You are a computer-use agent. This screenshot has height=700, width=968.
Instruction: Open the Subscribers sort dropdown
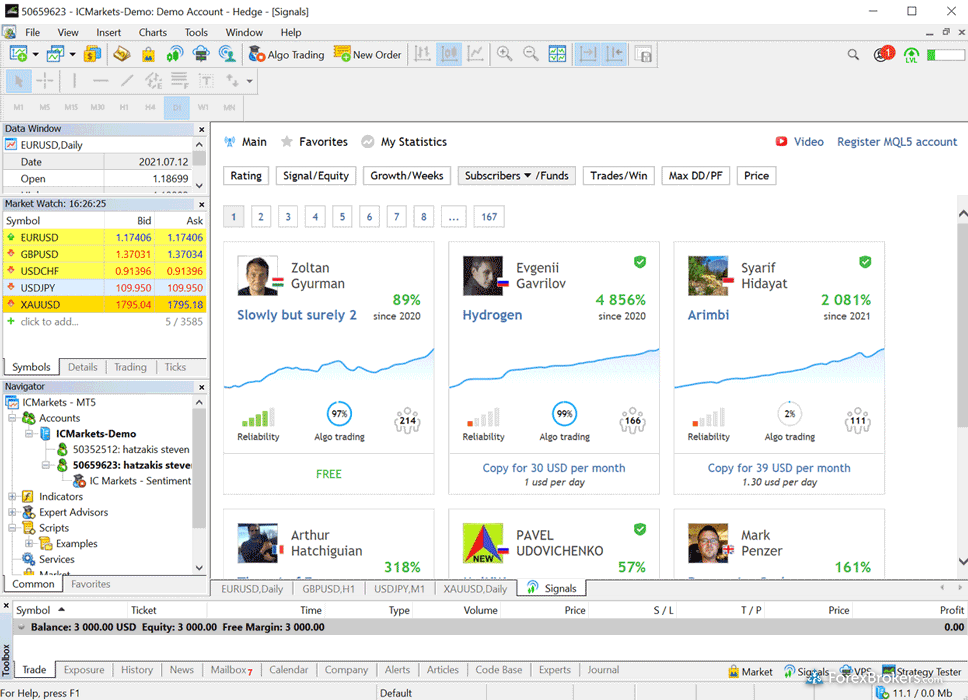[513, 176]
